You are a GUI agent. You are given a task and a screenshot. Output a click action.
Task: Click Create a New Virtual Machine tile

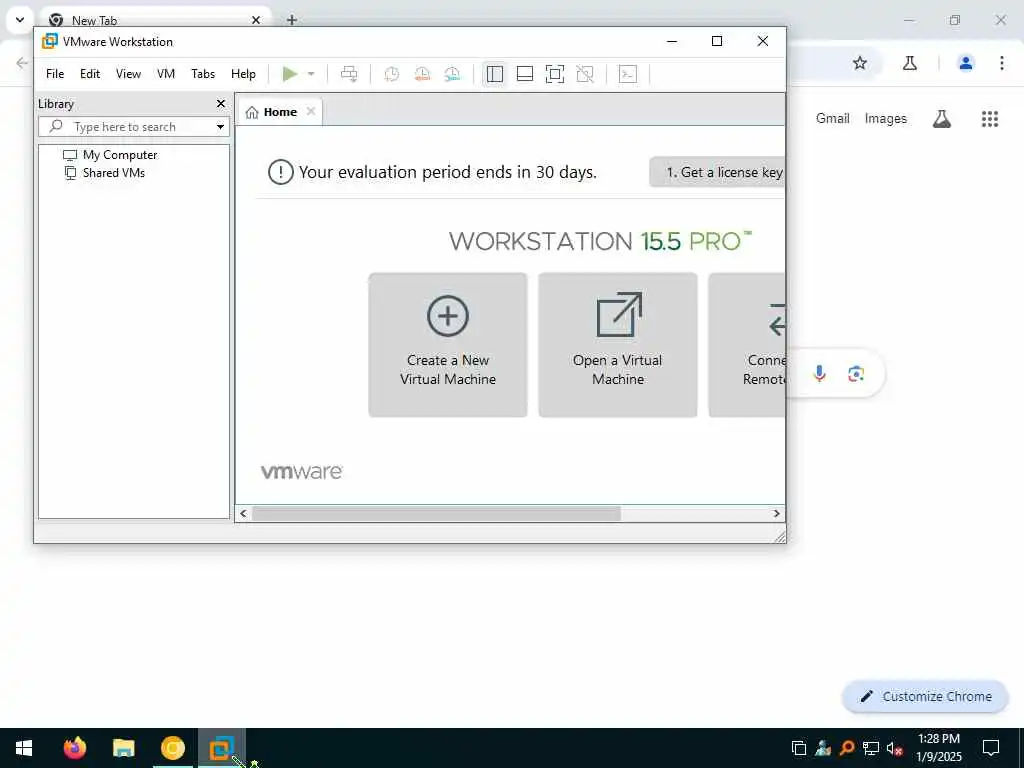[x=448, y=345]
